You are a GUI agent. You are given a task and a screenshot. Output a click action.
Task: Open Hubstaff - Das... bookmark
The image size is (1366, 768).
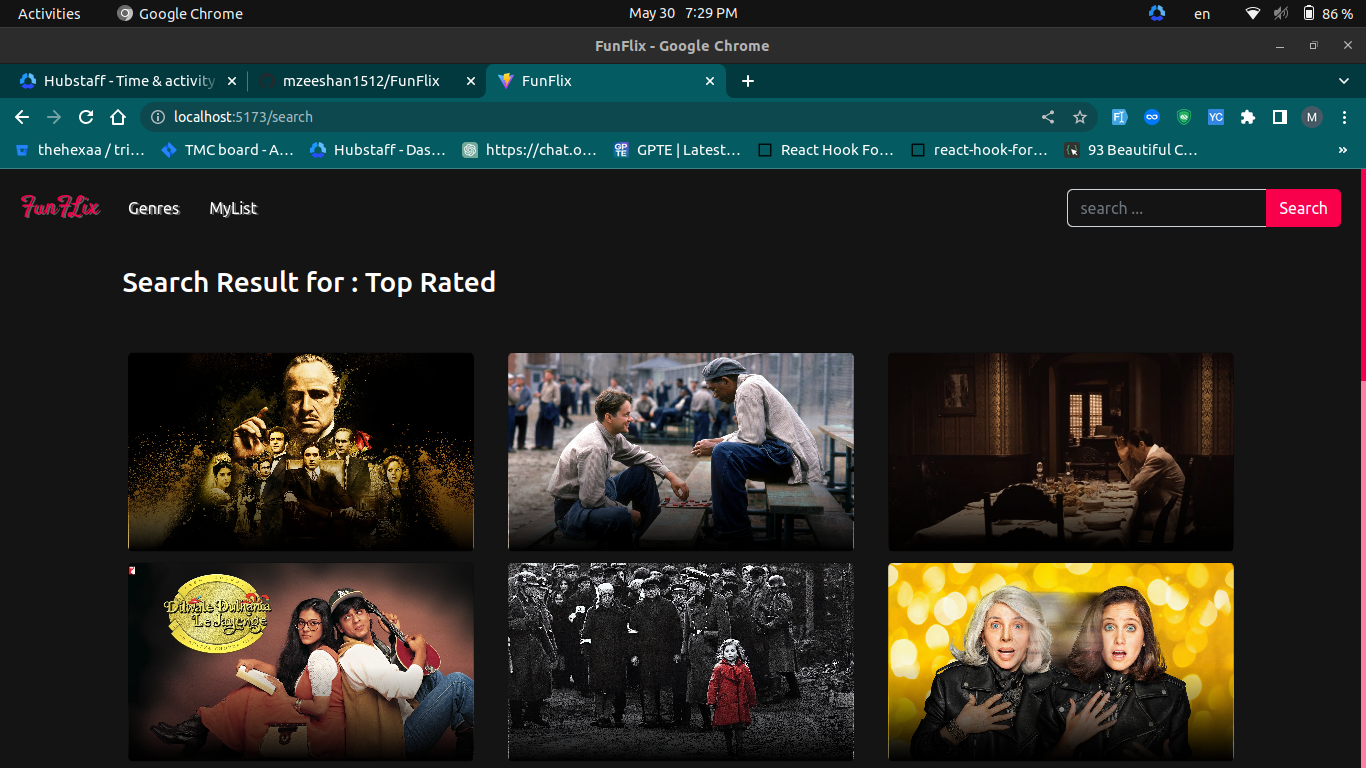point(378,150)
